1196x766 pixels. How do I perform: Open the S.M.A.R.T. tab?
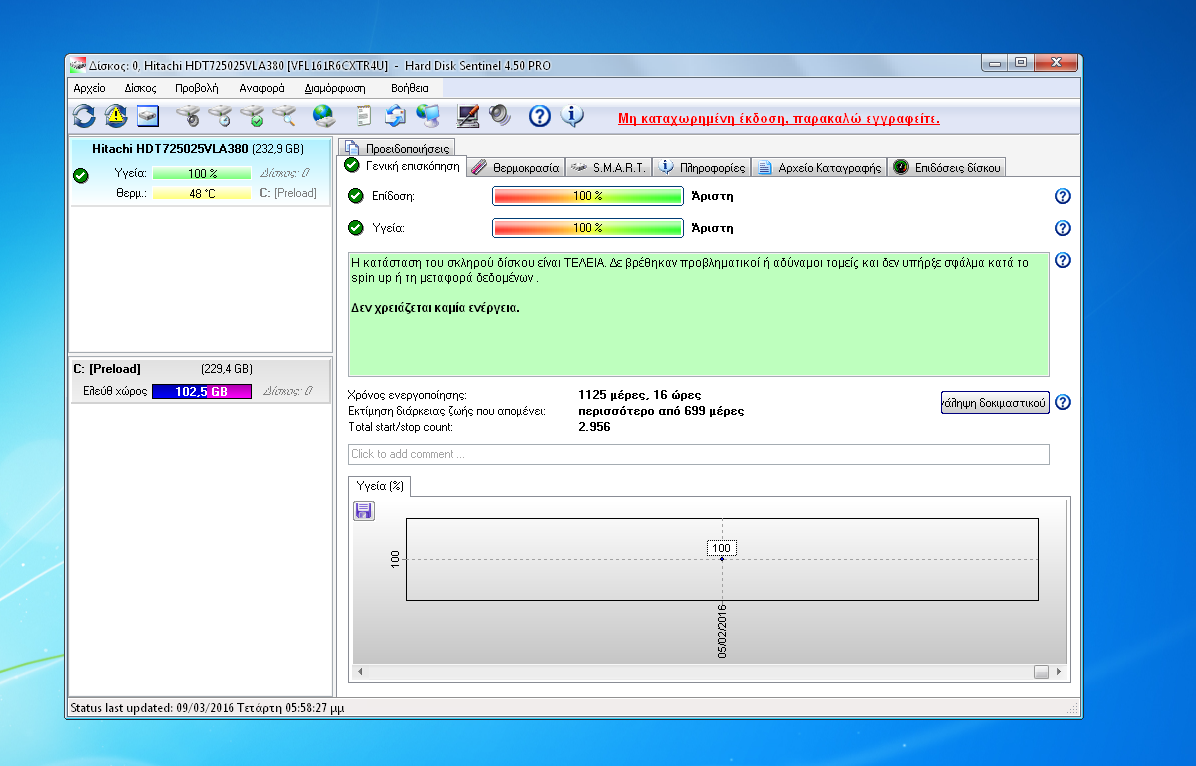(x=609, y=167)
